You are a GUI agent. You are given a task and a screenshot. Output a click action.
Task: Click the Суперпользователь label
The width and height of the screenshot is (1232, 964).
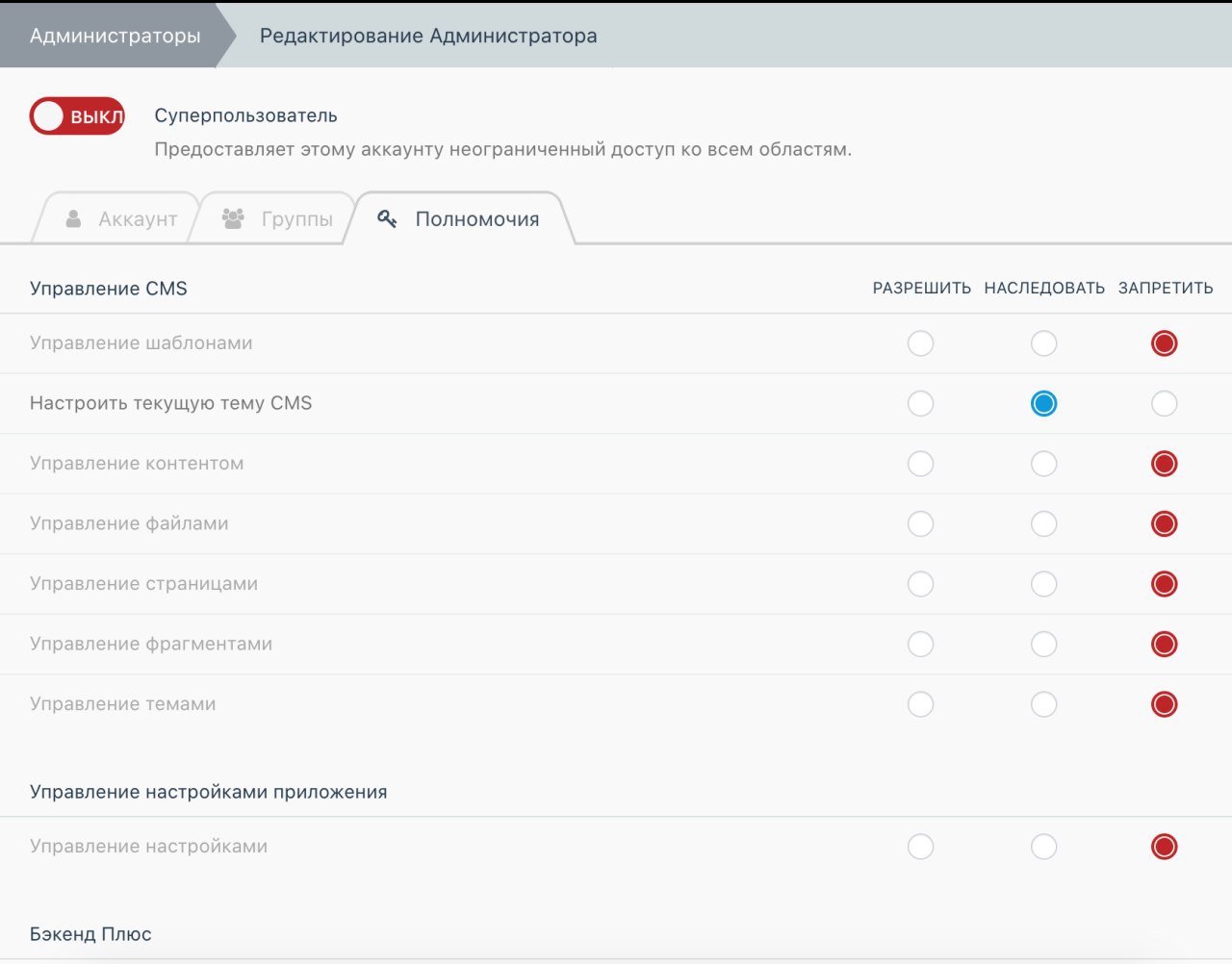246,115
